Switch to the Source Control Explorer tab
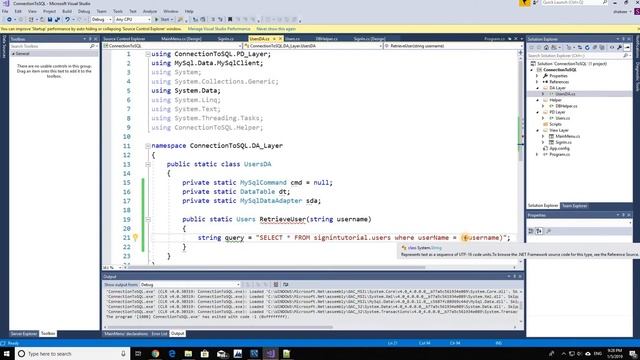 coord(124,39)
